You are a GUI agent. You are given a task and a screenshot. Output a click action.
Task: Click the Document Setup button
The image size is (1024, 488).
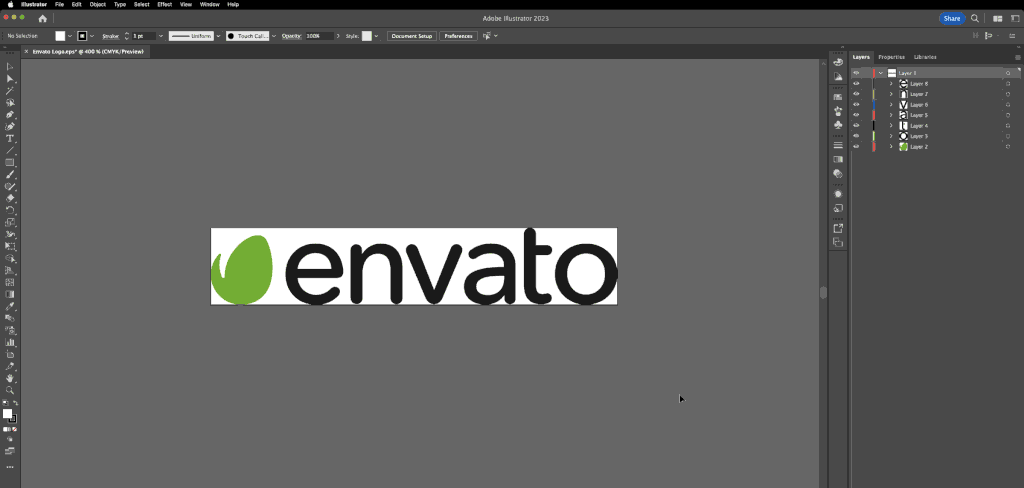[x=412, y=36]
